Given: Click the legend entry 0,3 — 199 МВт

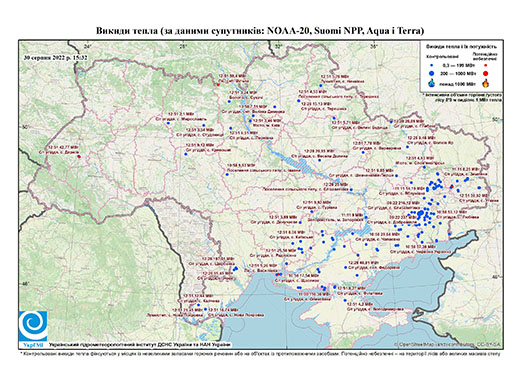Looking at the screenshot, I should (459, 65).
